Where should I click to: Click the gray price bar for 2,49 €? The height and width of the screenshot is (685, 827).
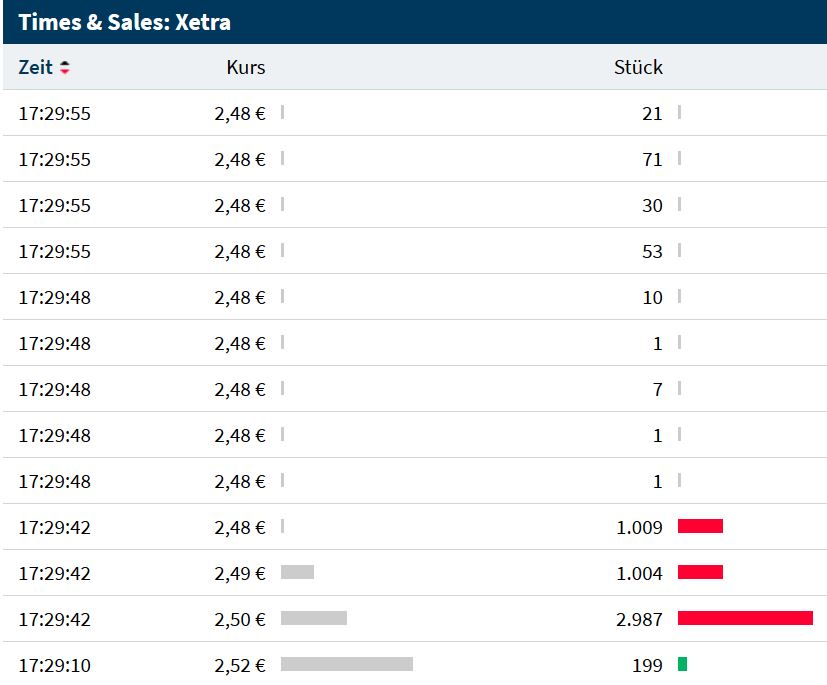(297, 572)
